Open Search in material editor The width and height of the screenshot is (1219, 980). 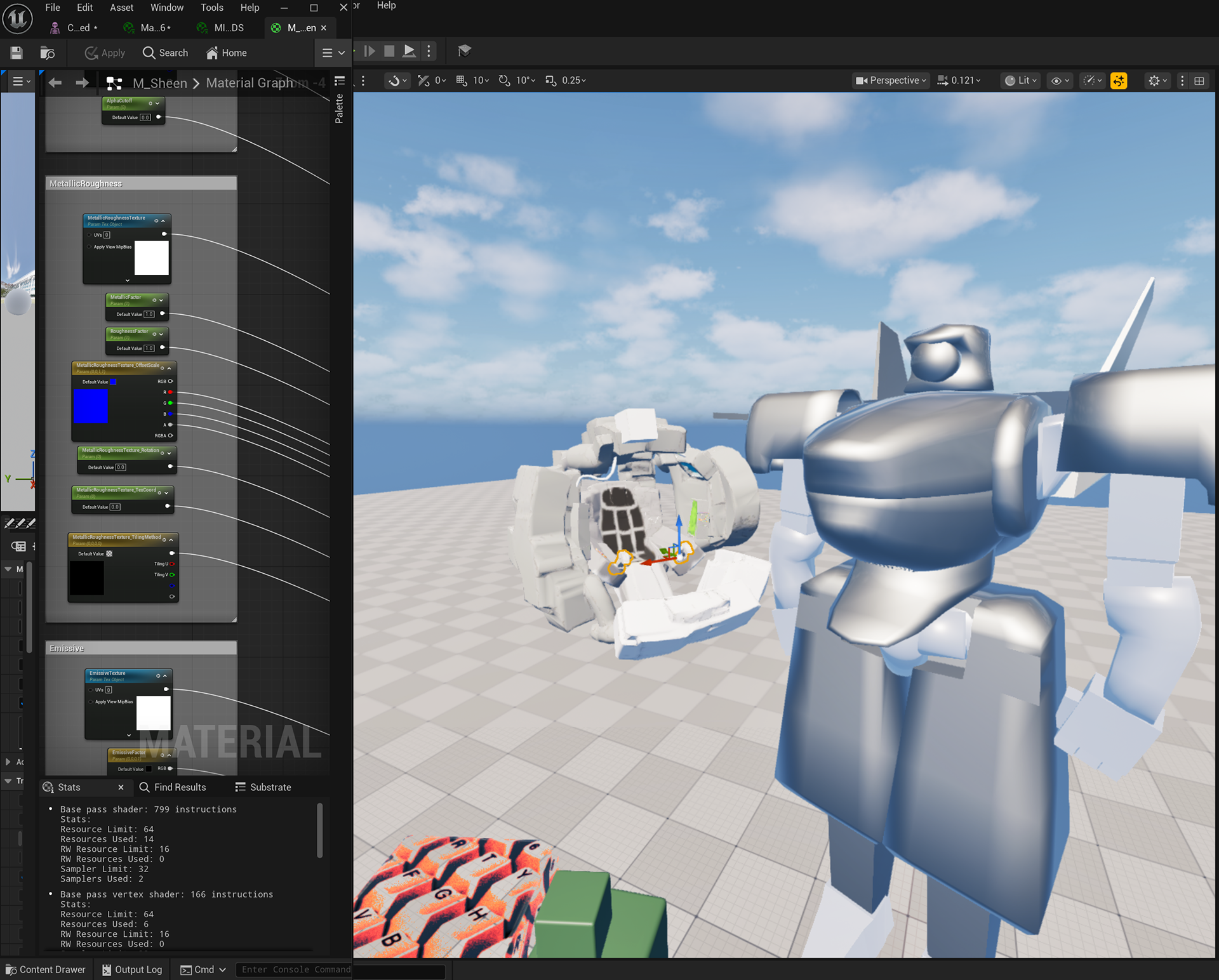[165, 53]
